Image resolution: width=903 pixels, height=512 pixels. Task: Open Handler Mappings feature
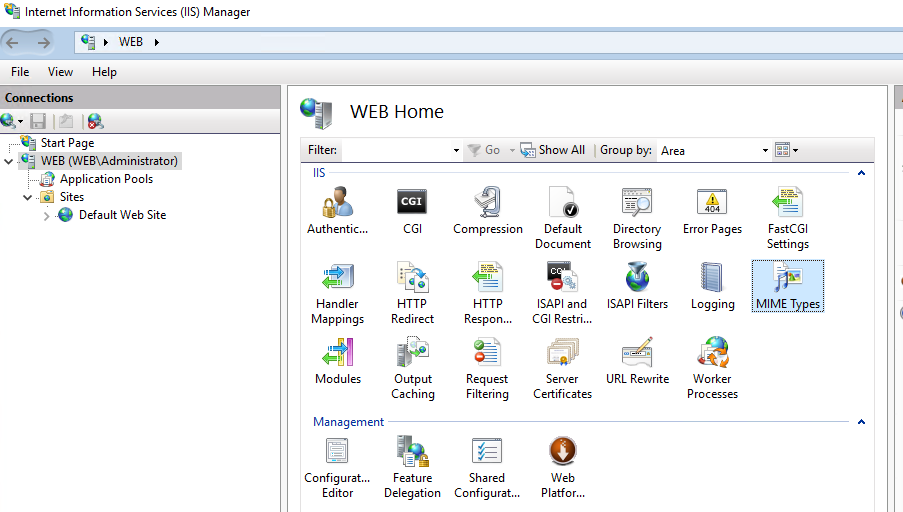point(337,293)
